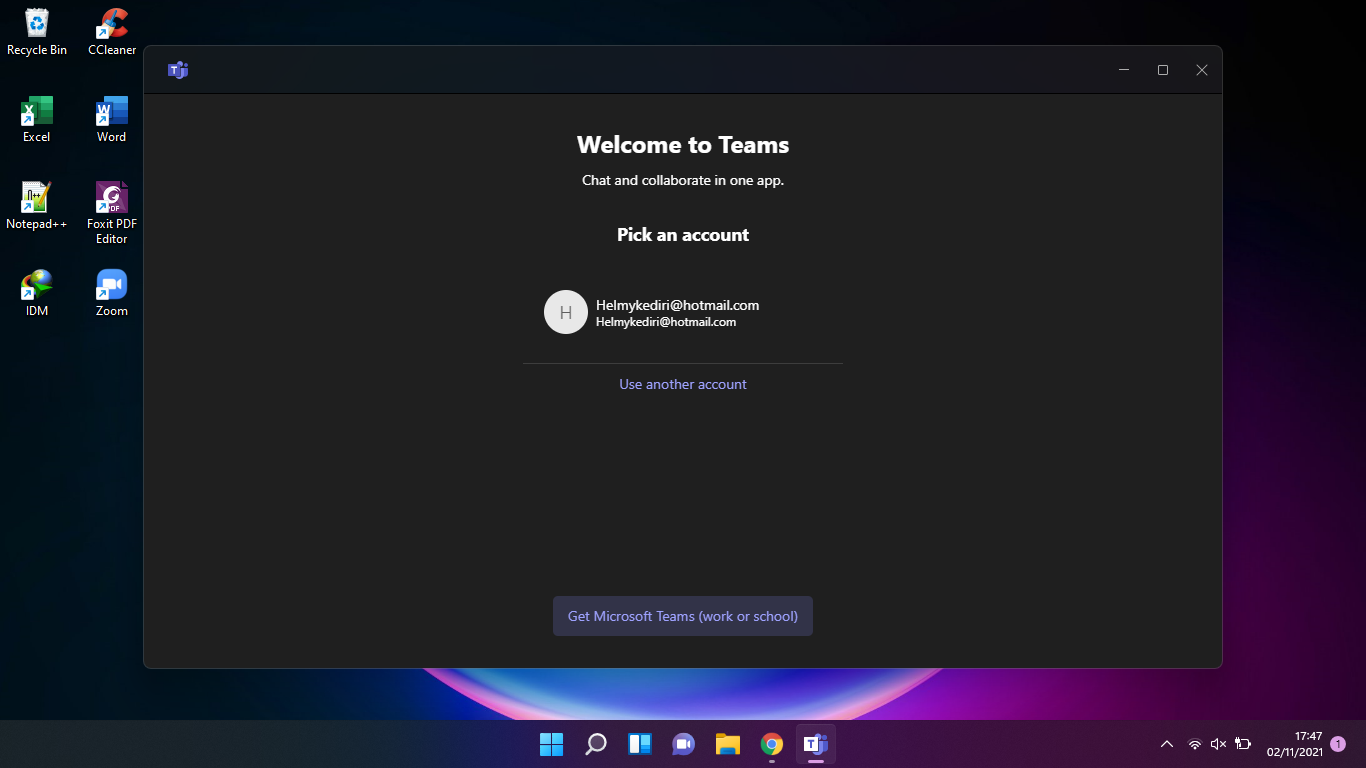Click Use another account link

click(x=683, y=384)
